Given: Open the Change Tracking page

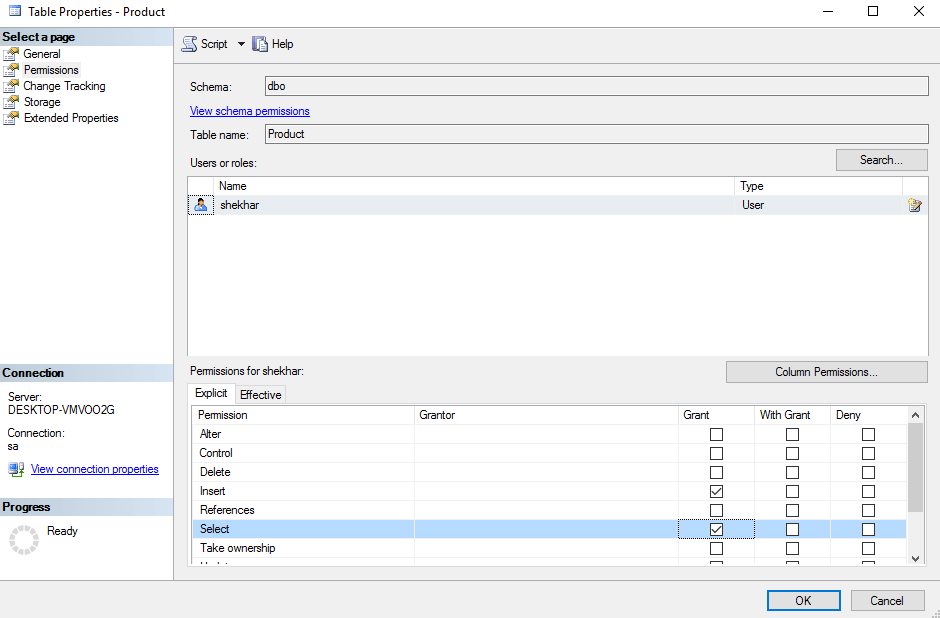Looking at the screenshot, I should tap(62, 85).
